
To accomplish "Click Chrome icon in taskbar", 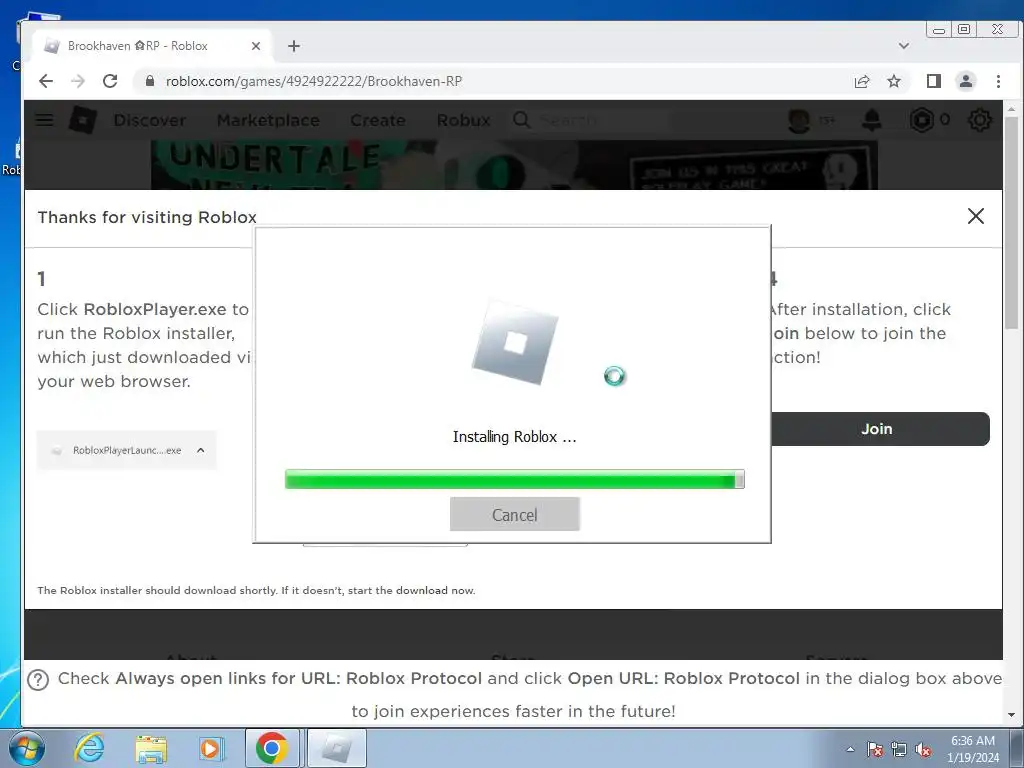I will pyautogui.click(x=272, y=748).
